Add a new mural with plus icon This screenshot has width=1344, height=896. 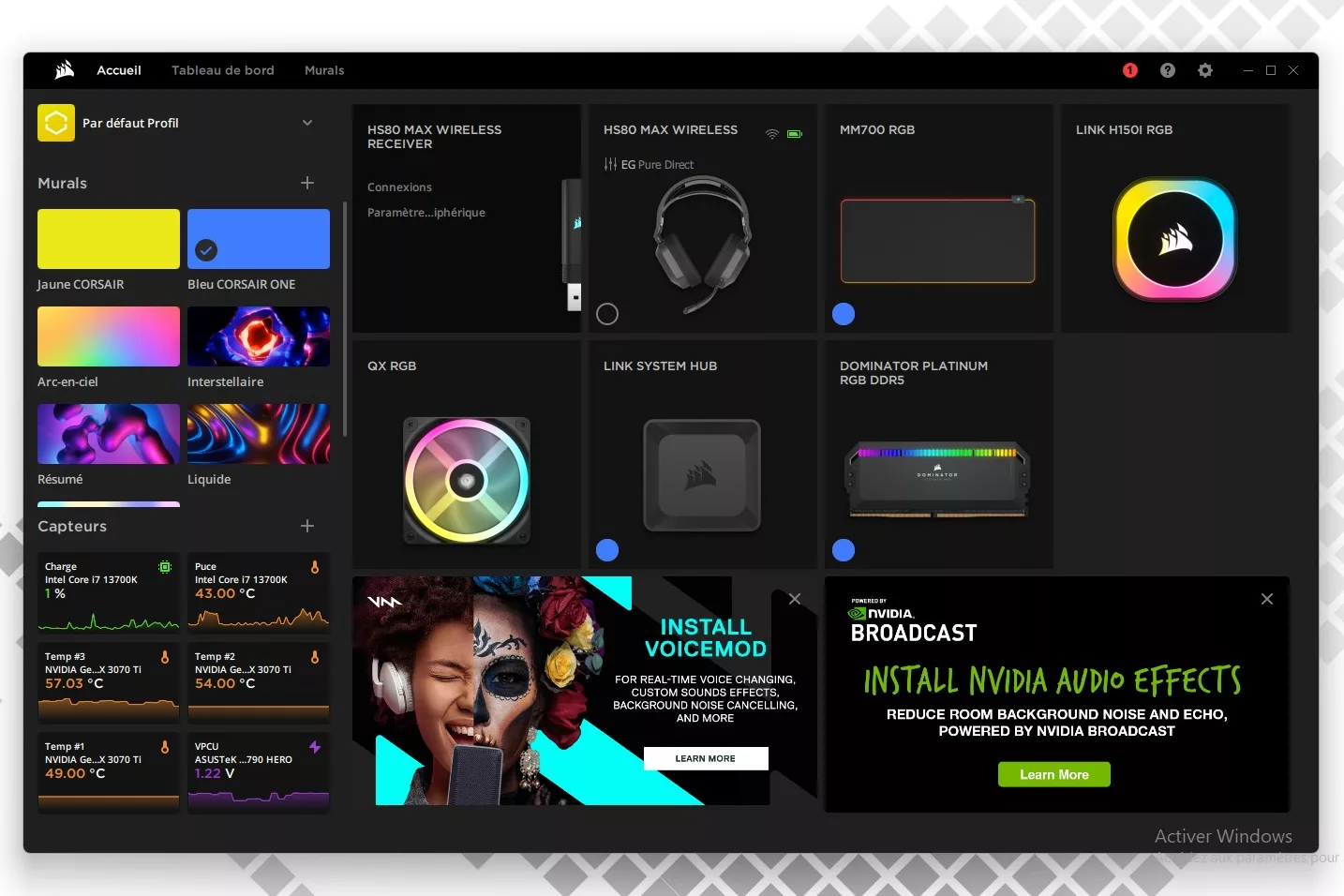point(307,183)
